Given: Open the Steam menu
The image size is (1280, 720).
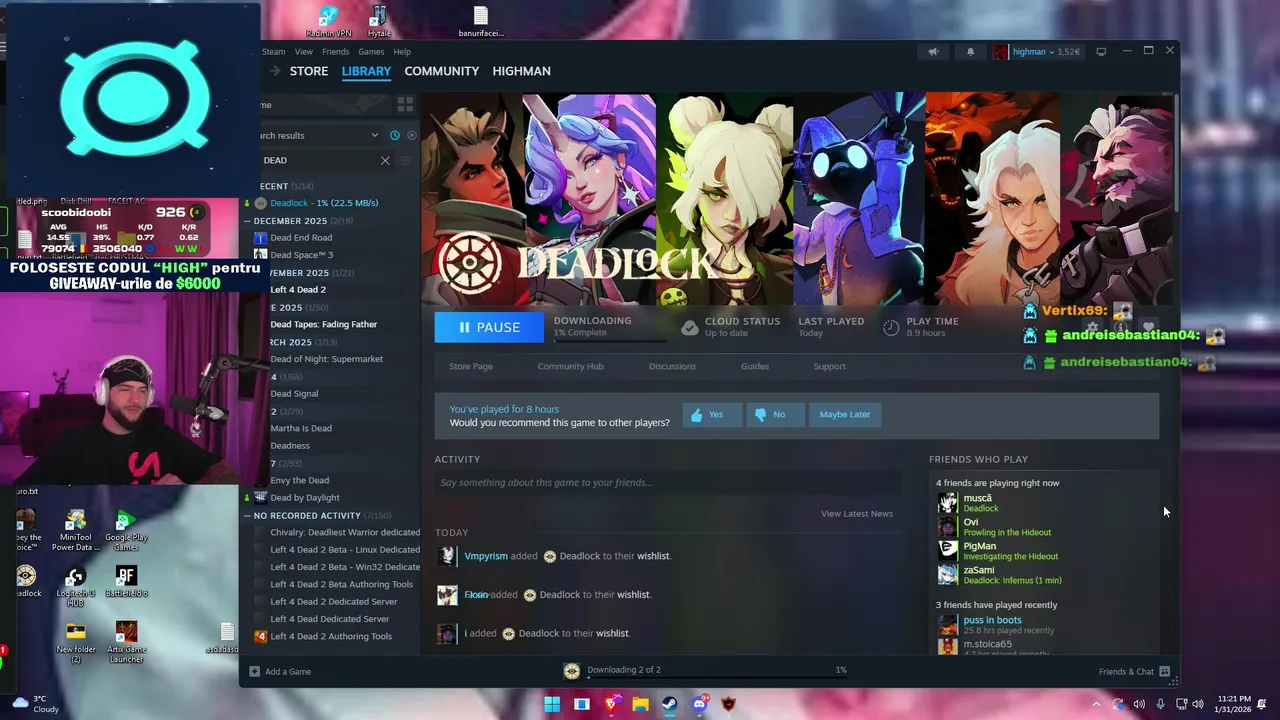Looking at the screenshot, I should tap(273, 52).
